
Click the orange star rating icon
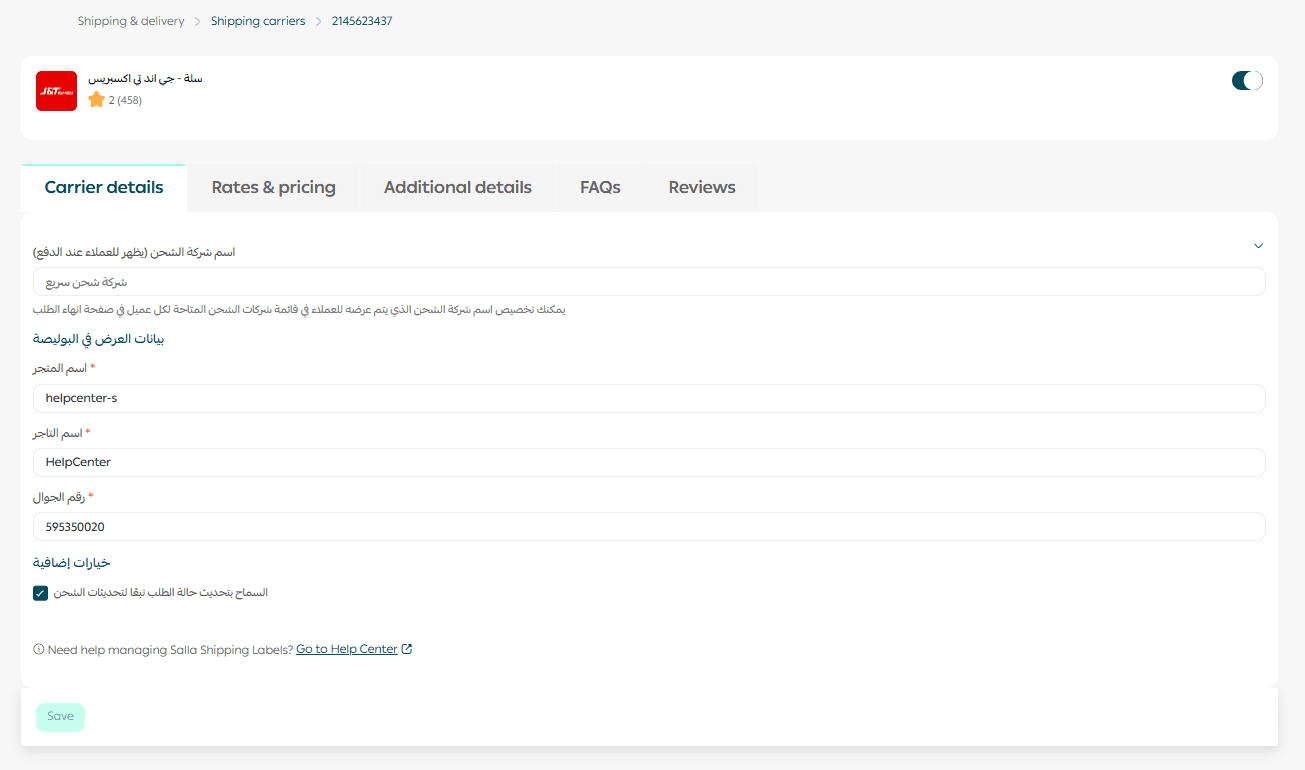pyautogui.click(x=96, y=100)
